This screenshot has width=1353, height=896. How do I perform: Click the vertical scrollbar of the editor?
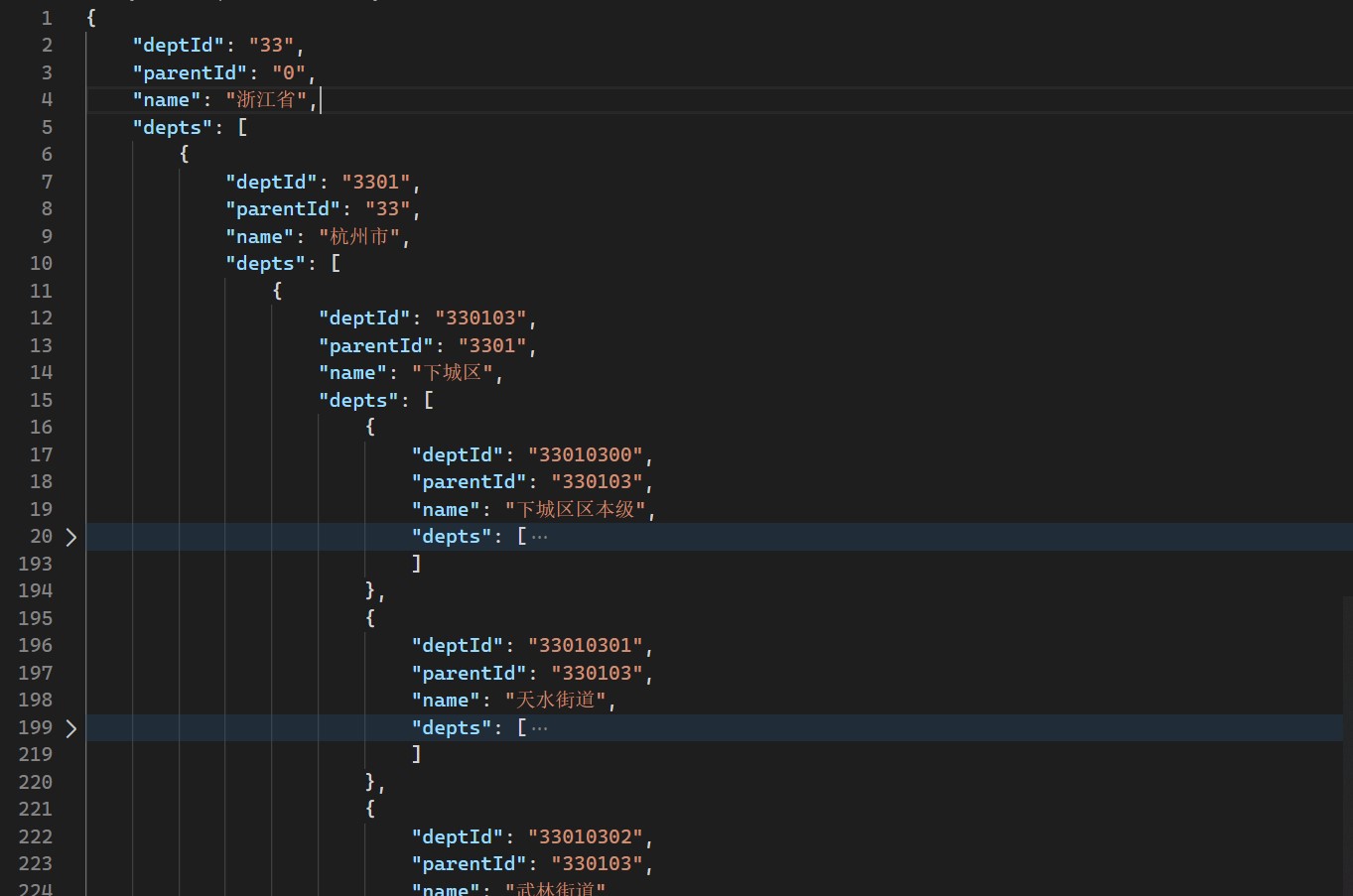1347,746
